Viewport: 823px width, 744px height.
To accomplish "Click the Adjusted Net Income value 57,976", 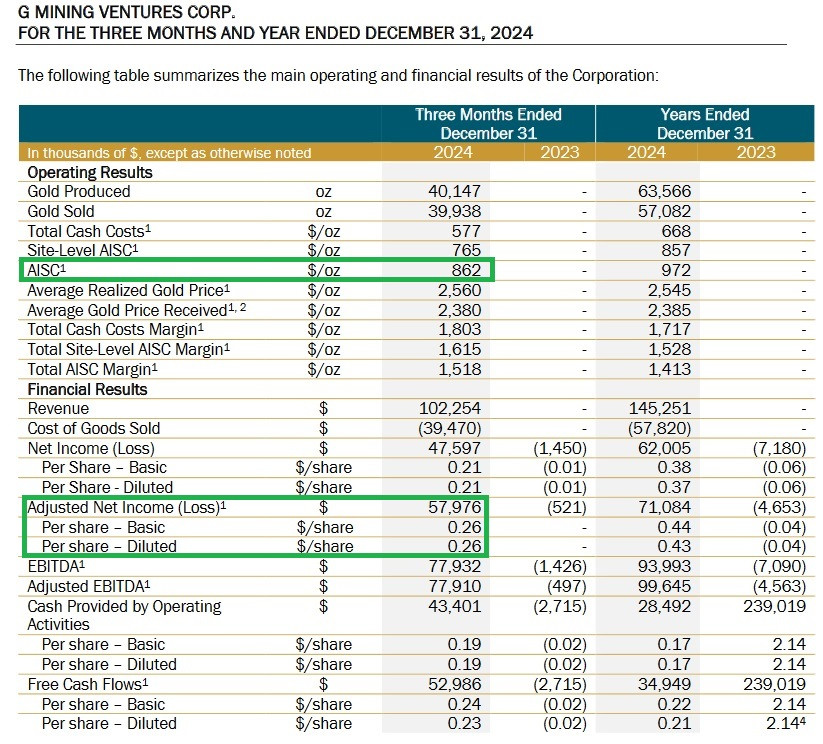I will (x=454, y=507).
